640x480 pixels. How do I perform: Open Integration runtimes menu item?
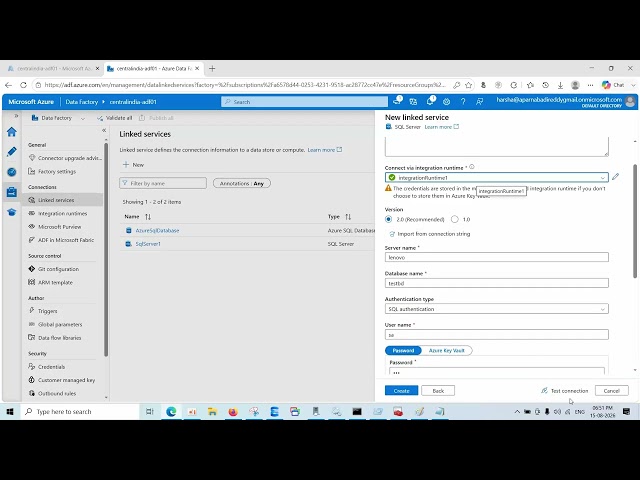[x=63, y=213]
